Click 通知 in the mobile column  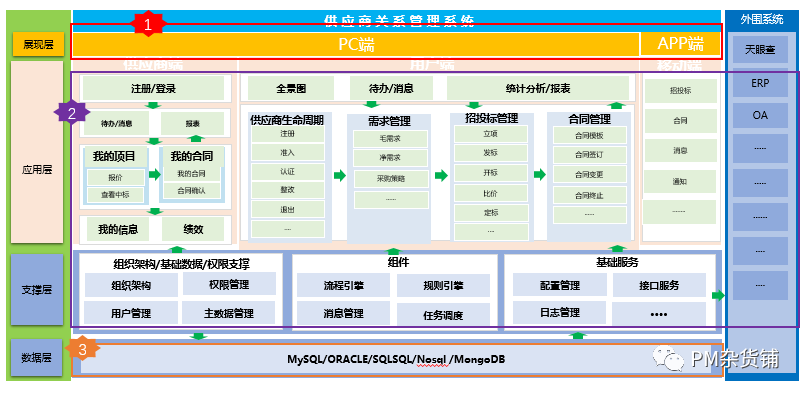tap(680, 181)
